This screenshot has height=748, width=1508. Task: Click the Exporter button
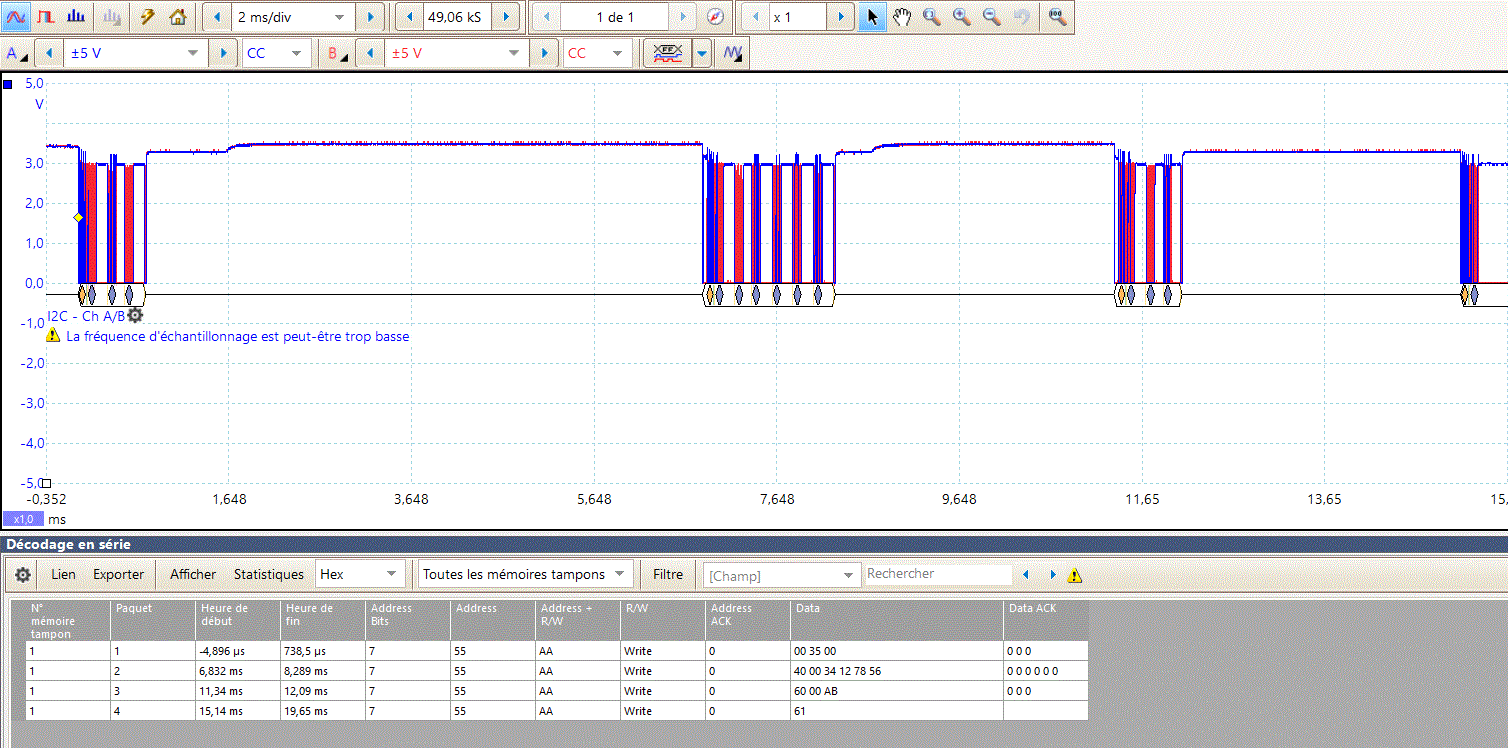(118, 574)
